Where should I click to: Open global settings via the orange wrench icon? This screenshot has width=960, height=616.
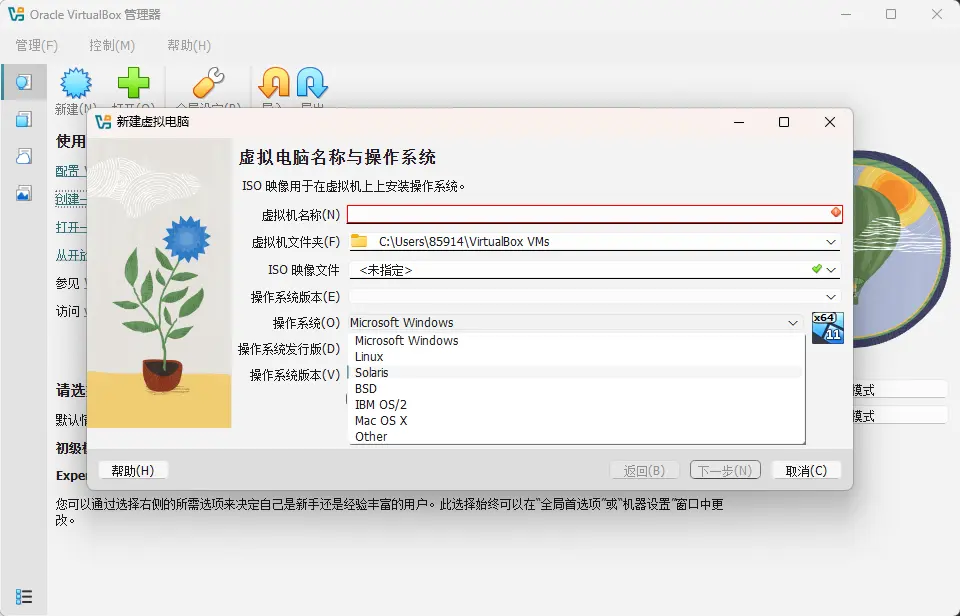tap(209, 83)
